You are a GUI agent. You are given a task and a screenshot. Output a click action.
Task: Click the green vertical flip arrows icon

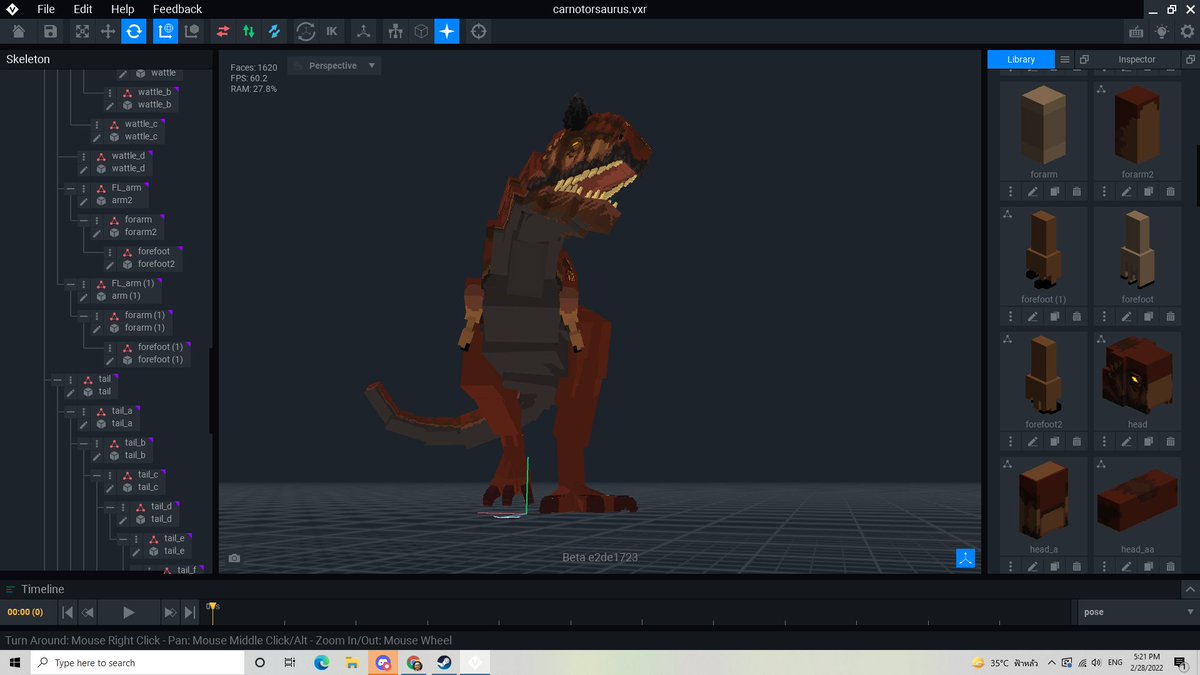[x=248, y=32]
